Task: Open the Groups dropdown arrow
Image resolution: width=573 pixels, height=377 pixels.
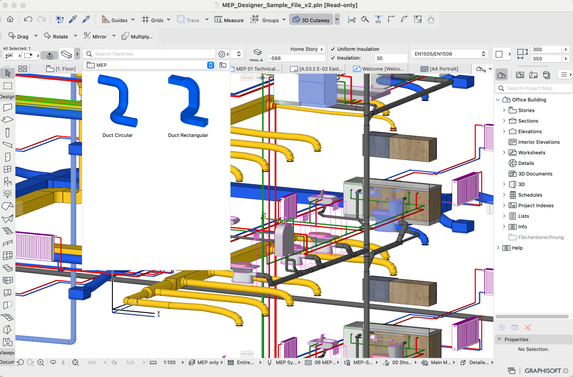Action: 284,20
